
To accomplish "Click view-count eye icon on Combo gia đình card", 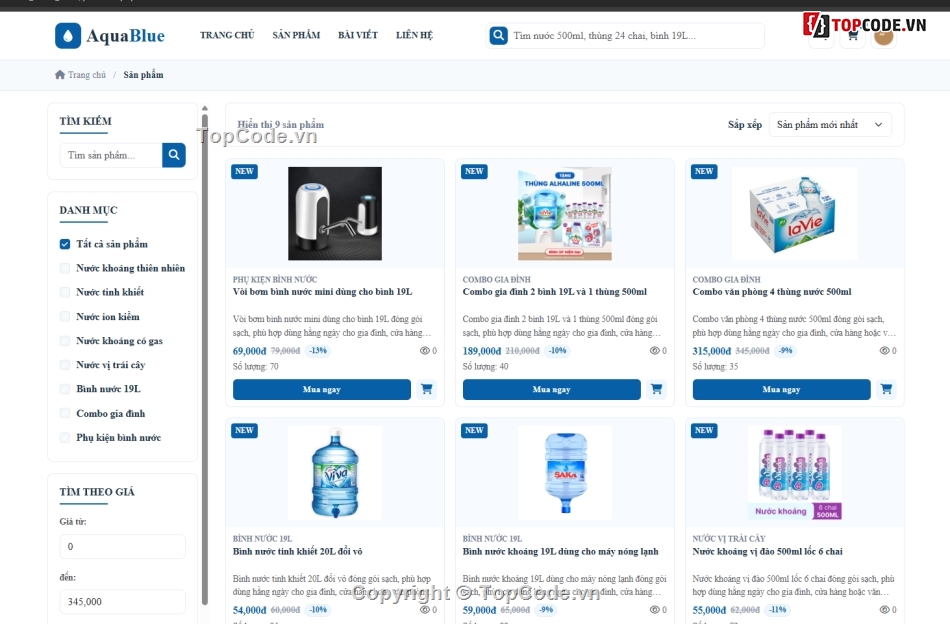I will pyautogui.click(x=654, y=351).
